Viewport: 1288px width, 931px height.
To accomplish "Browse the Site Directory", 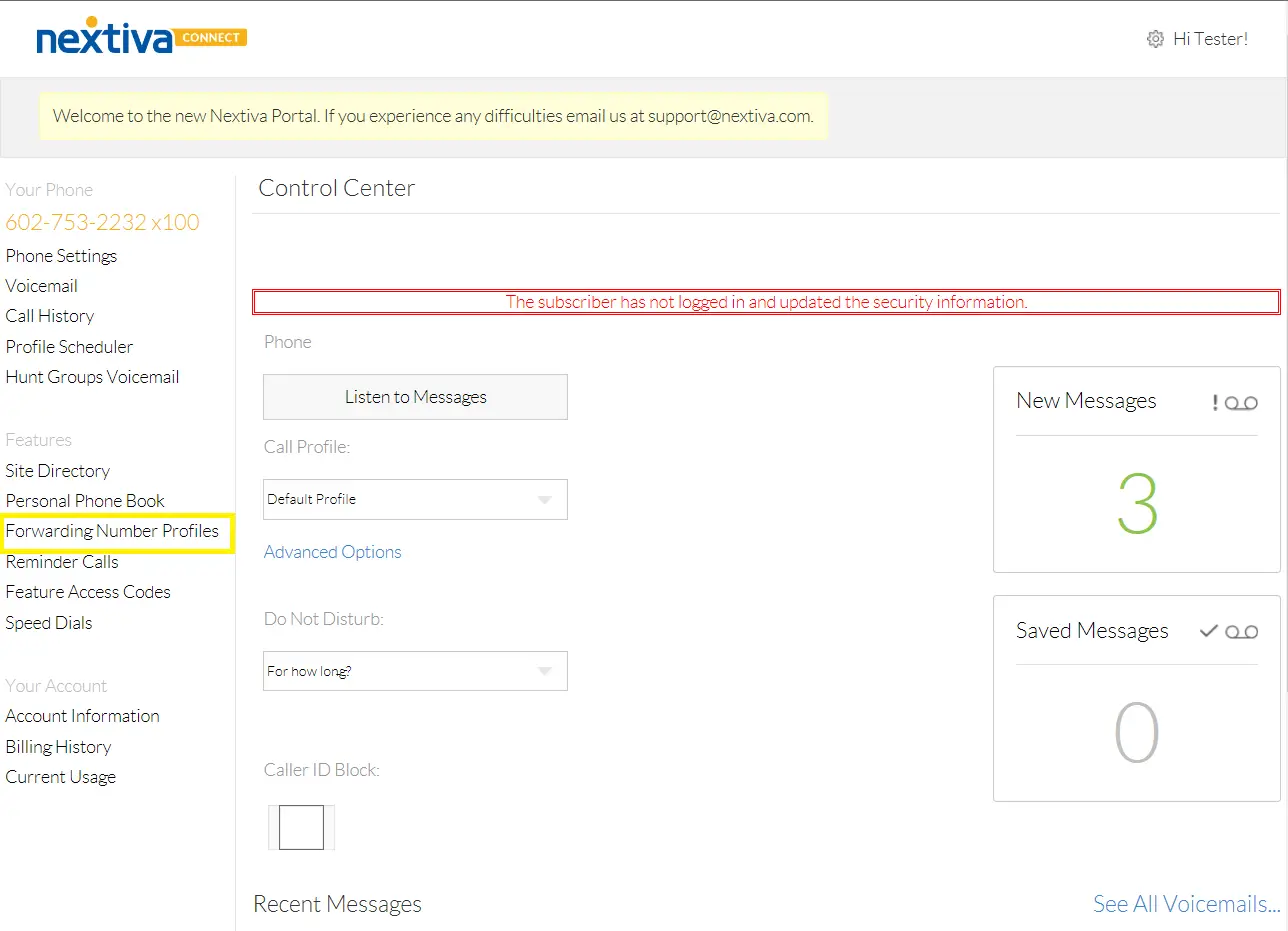I will (x=57, y=470).
